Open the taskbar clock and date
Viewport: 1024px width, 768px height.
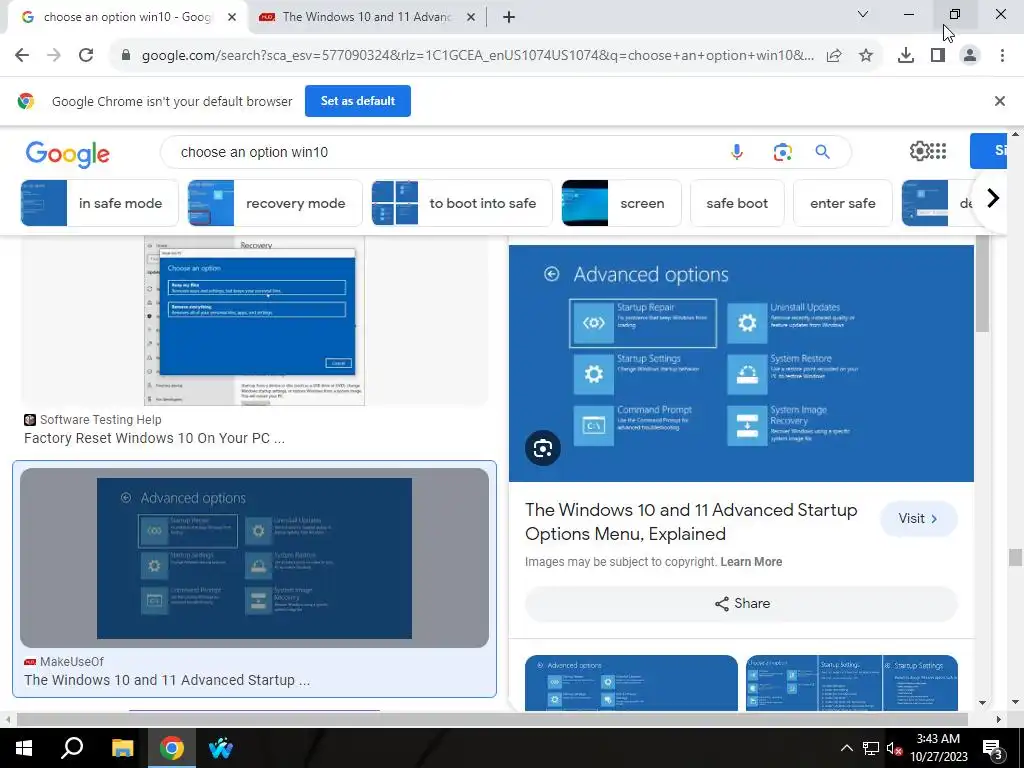[x=938, y=748]
